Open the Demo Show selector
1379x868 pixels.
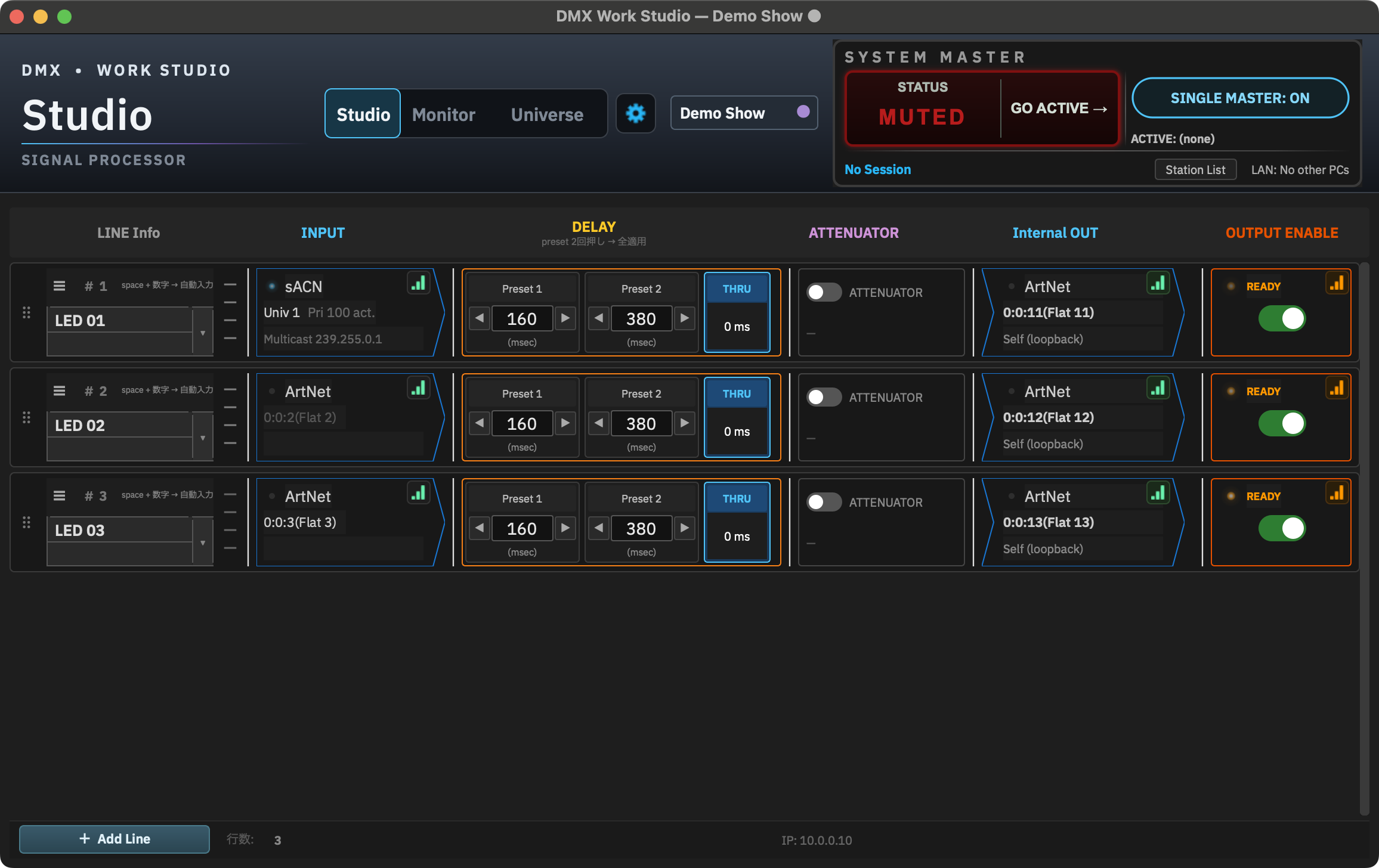[x=744, y=113]
